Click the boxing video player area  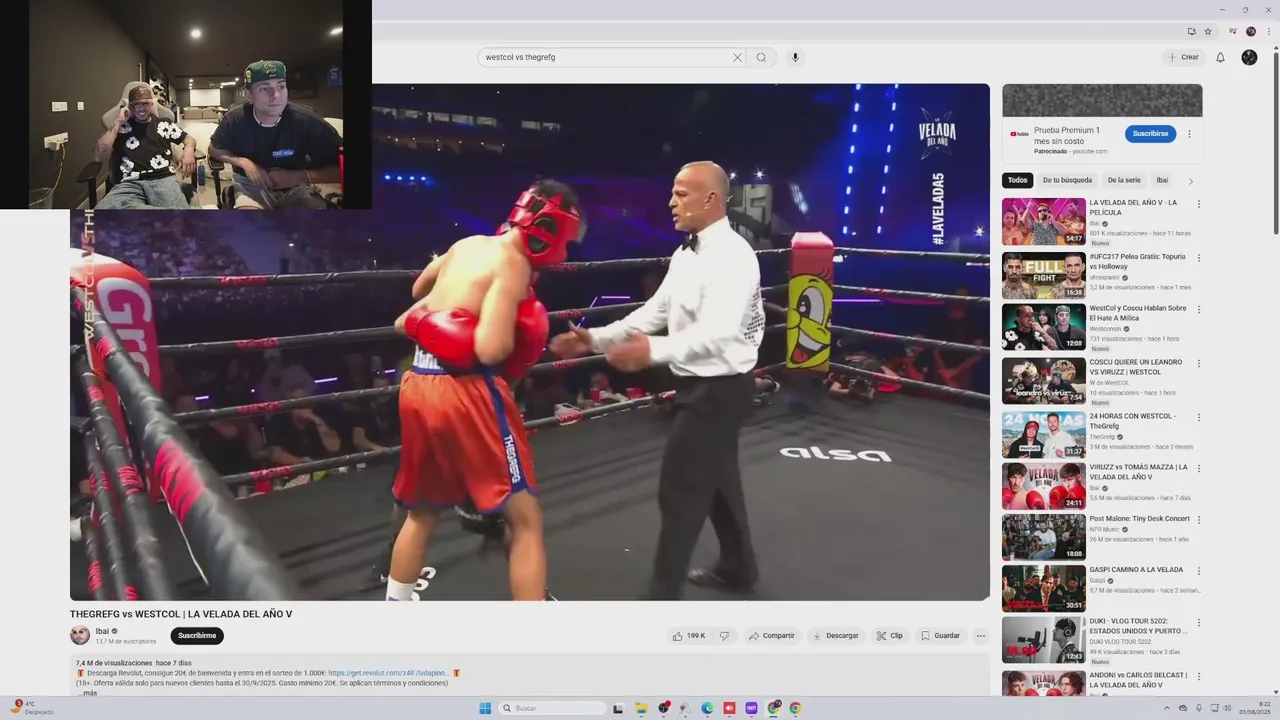[x=530, y=342]
